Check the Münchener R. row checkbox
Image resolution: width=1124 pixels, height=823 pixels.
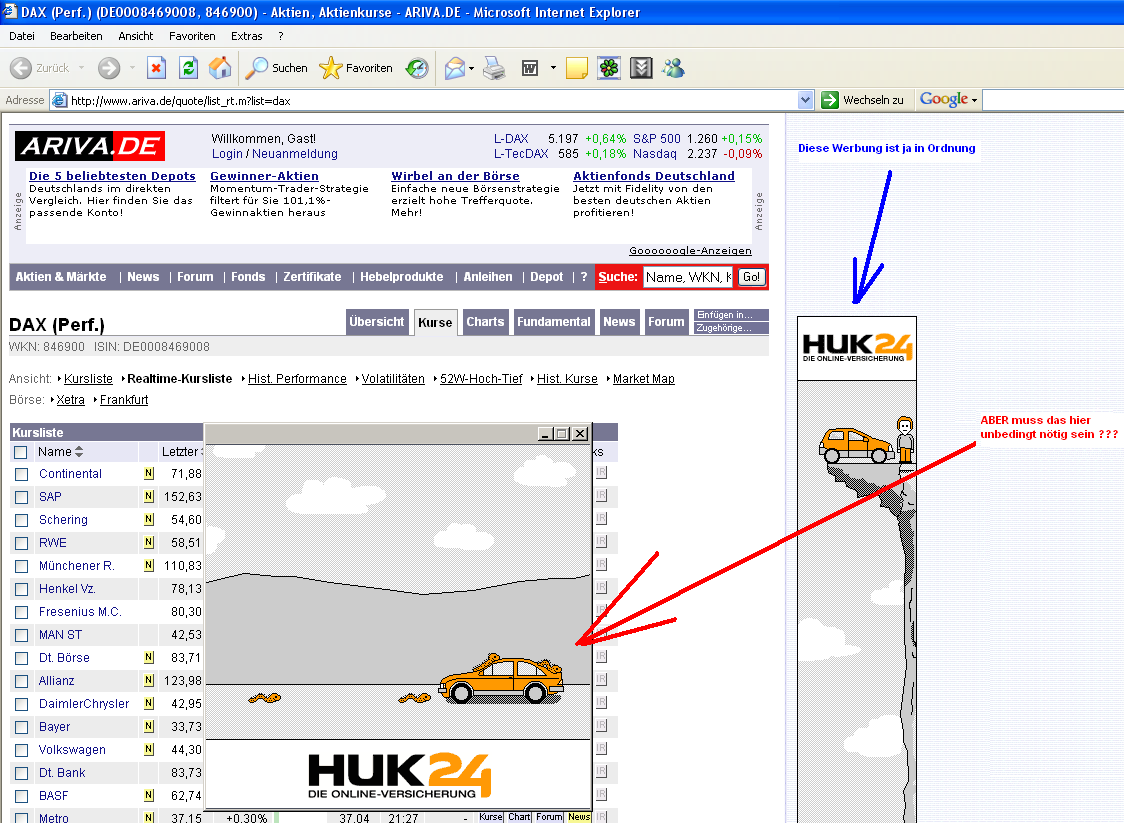point(22,566)
